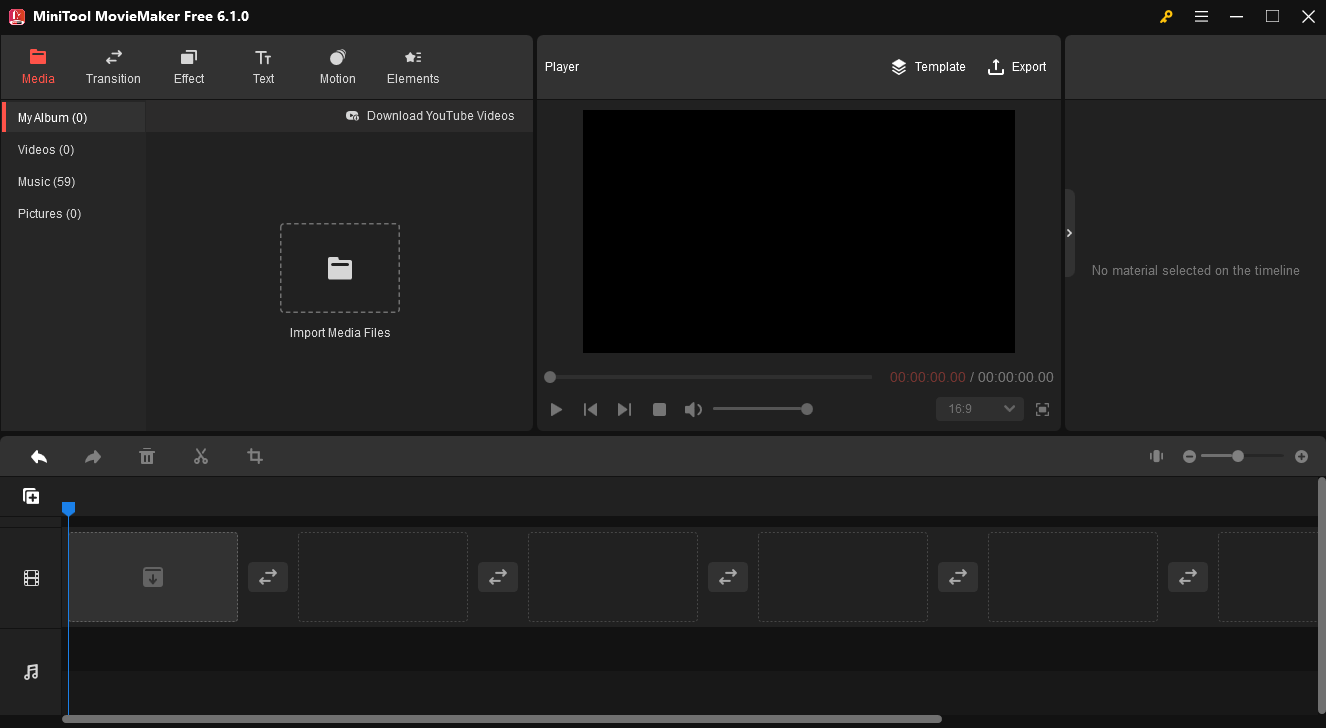Adjust the timeline zoom slider
The width and height of the screenshot is (1326, 728).
tap(1237, 456)
